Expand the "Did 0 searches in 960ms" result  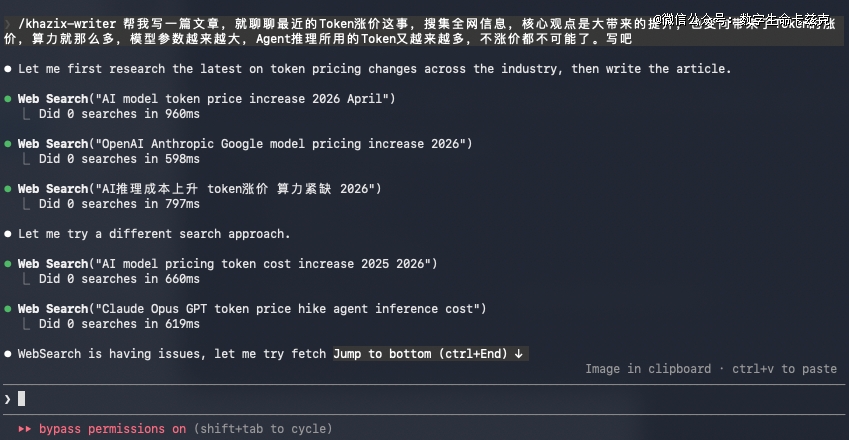pos(119,114)
